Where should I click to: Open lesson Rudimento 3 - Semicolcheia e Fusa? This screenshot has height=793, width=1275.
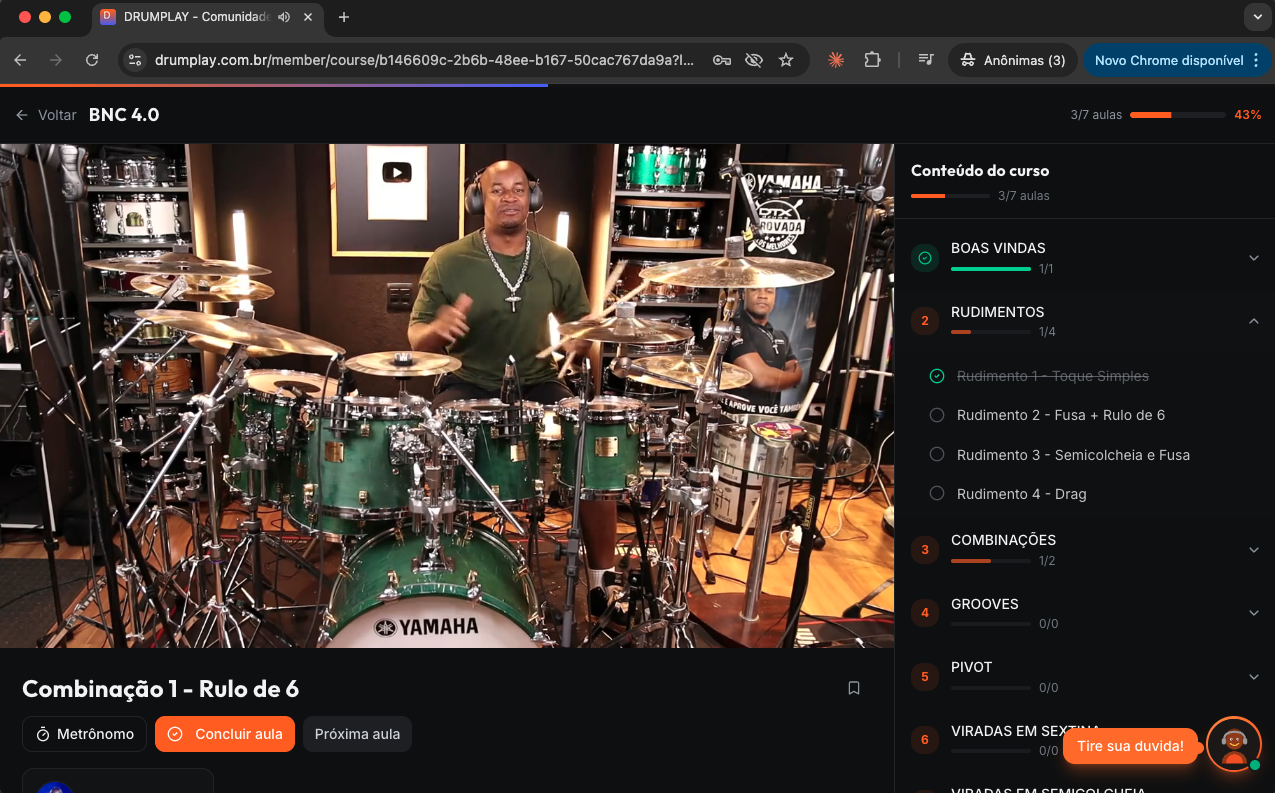[x=1073, y=455]
